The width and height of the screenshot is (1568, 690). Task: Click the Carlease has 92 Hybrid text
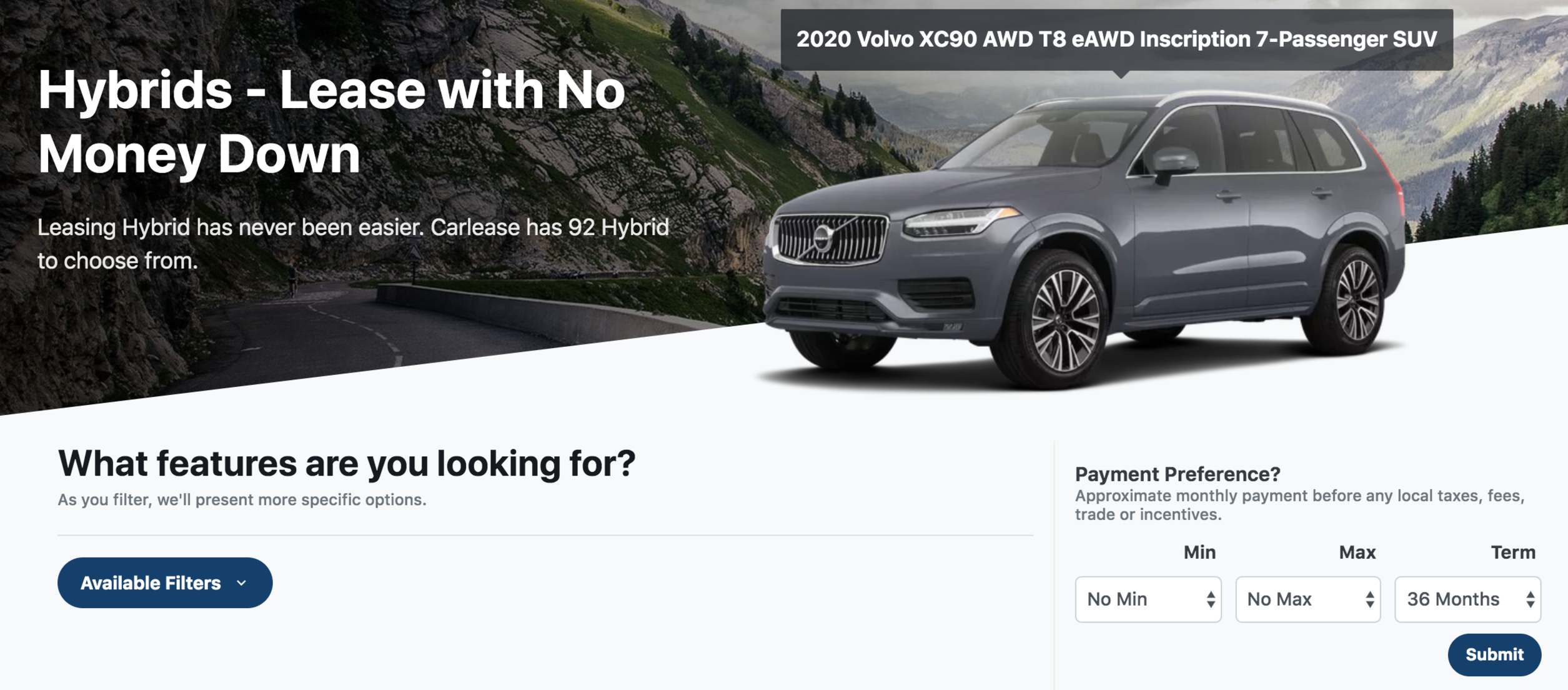pyautogui.click(x=550, y=227)
